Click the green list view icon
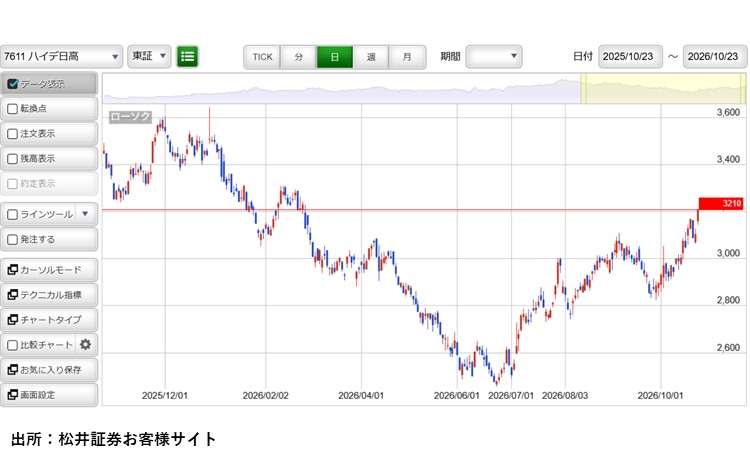 coord(188,57)
